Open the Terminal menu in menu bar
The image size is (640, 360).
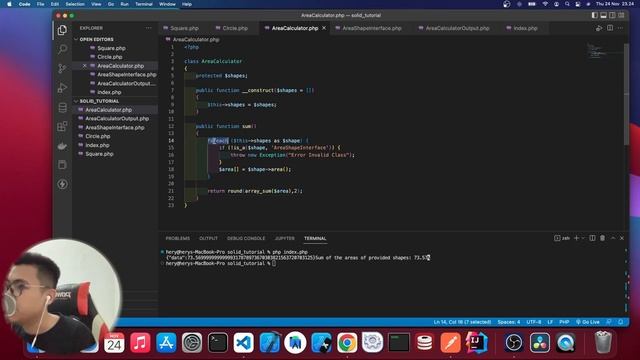tap(144, 4)
